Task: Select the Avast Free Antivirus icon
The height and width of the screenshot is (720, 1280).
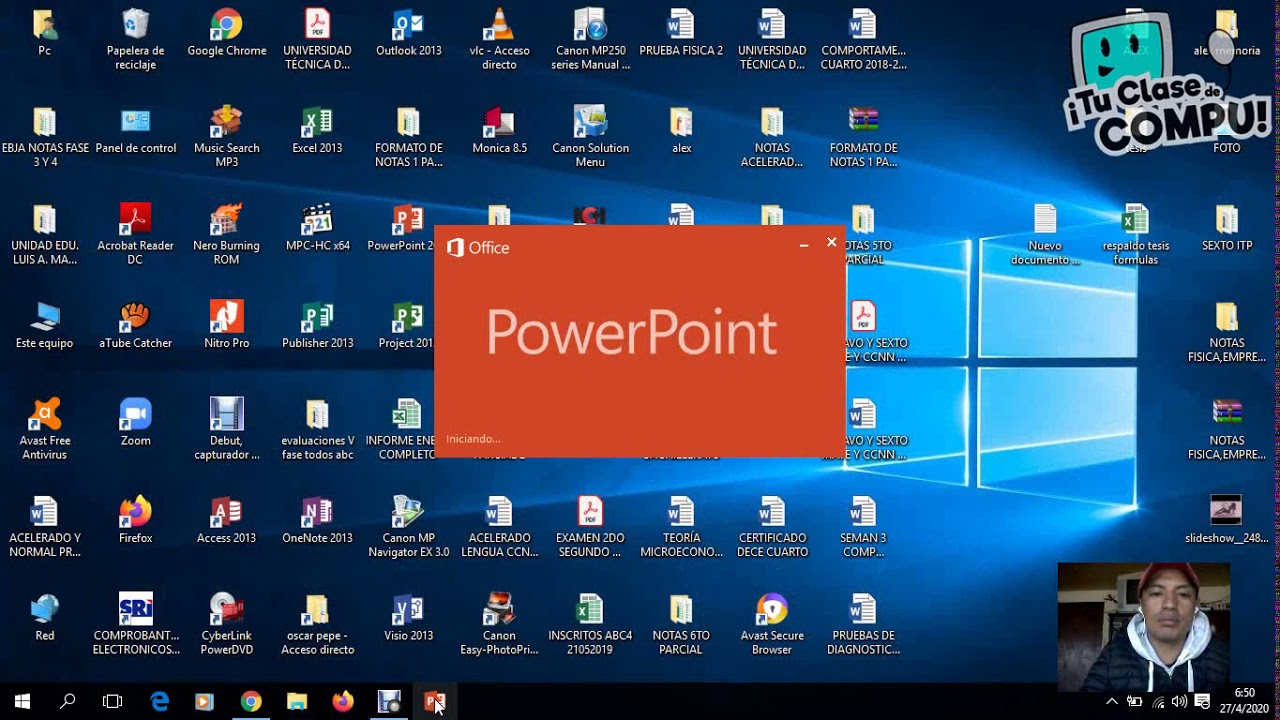Action: coord(45,430)
